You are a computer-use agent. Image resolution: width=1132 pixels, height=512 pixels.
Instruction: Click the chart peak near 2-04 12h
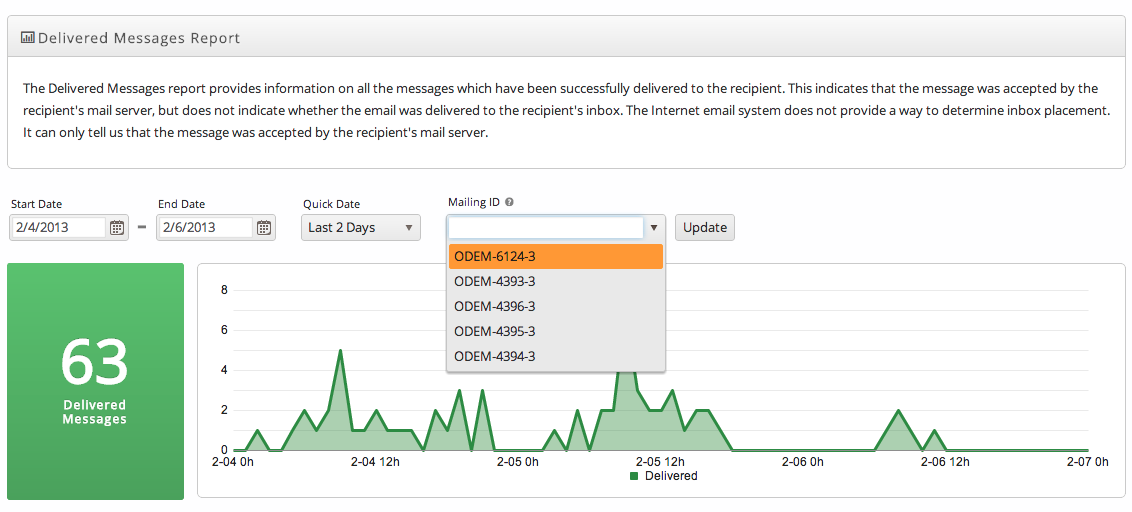pyautogui.click(x=340, y=351)
